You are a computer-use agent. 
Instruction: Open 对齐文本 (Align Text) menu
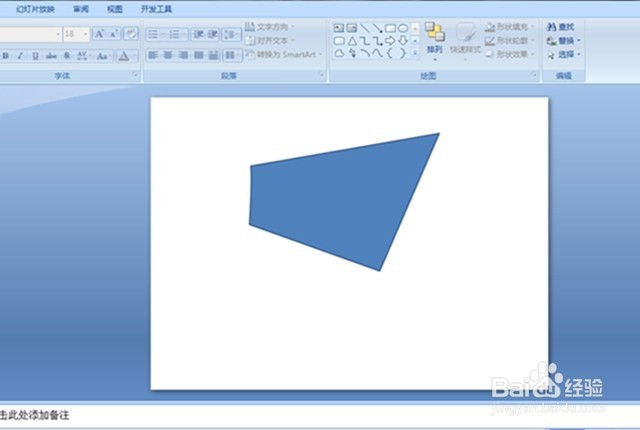point(269,41)
